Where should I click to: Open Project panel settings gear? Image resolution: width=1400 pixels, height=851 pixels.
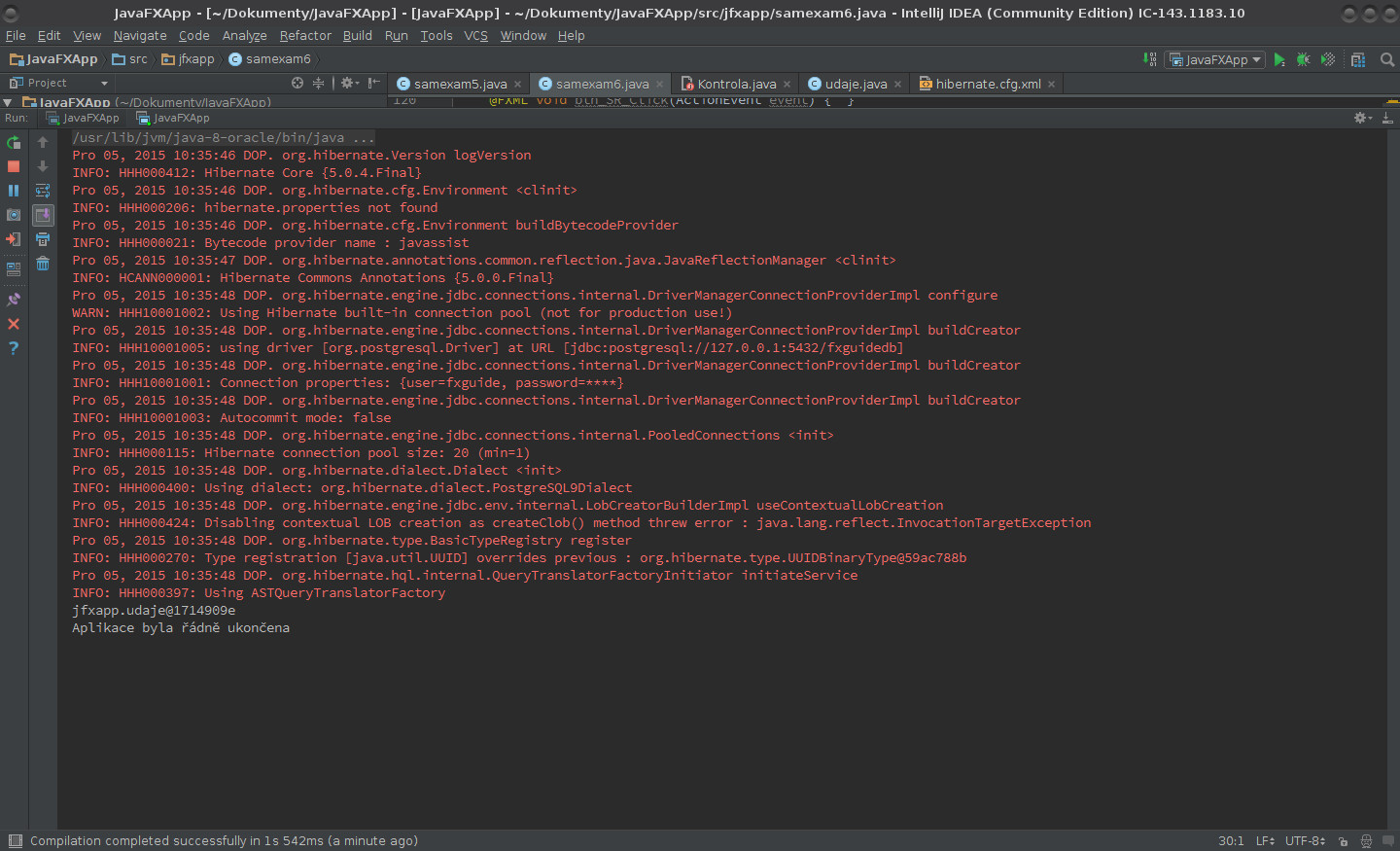tap(348, 83)
